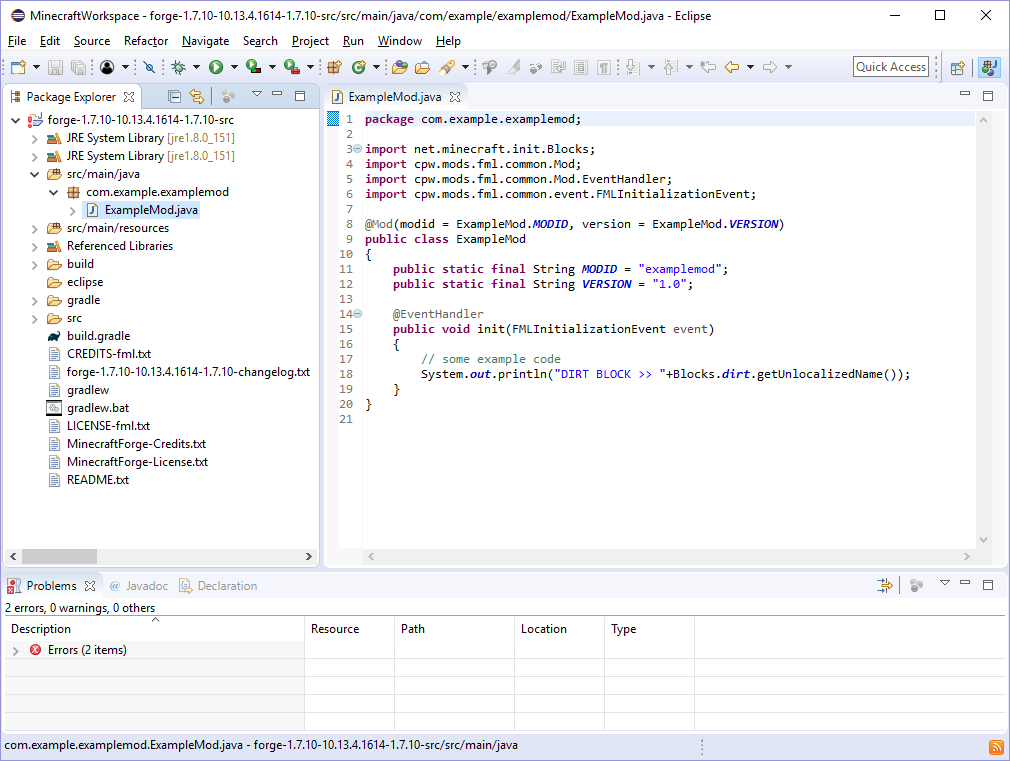Click Collapse All in Package Explorer
This screenshot has height=761, width=1010.
click(174, 97)
